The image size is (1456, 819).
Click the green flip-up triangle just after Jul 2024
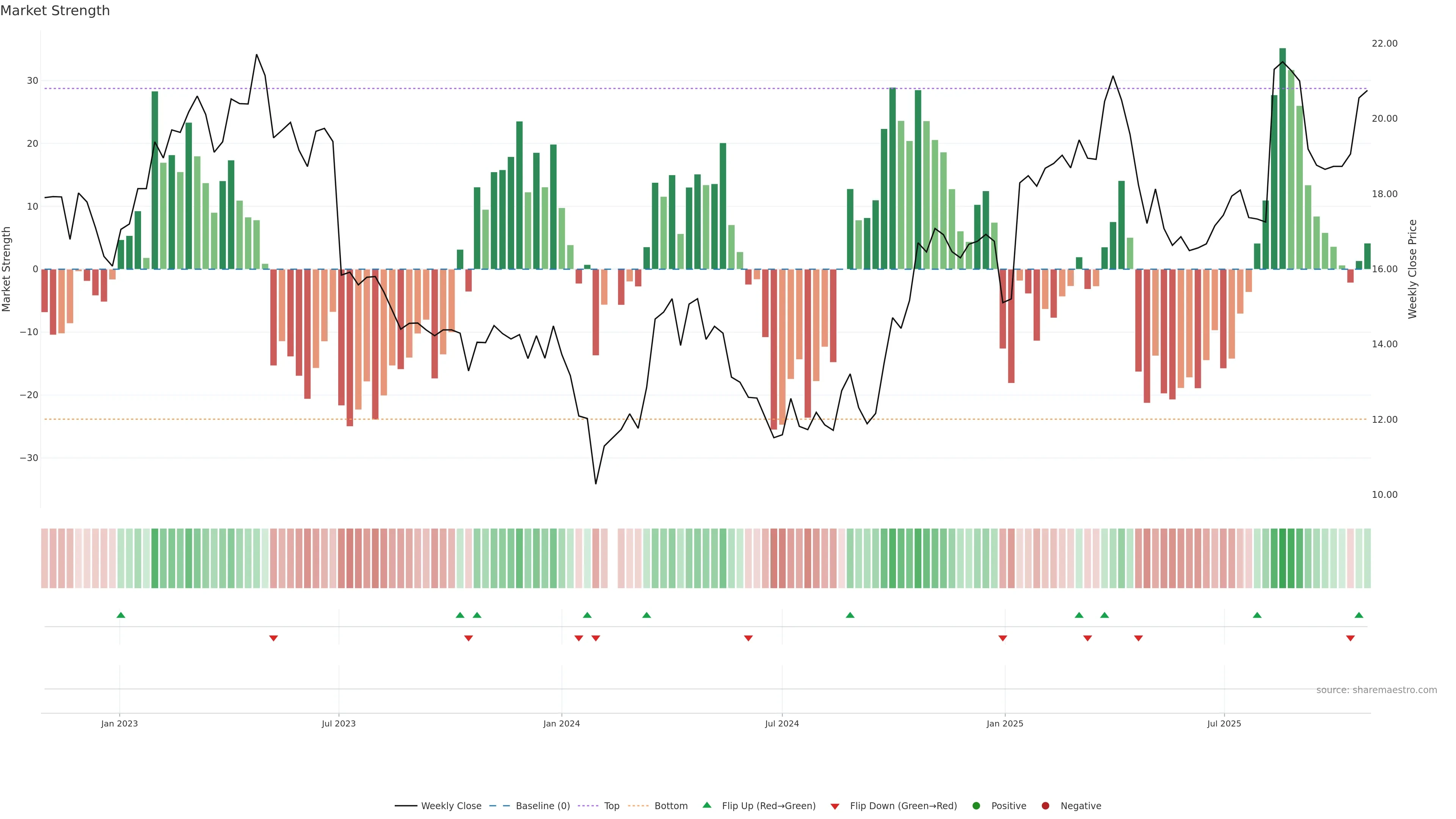point(850,615)
